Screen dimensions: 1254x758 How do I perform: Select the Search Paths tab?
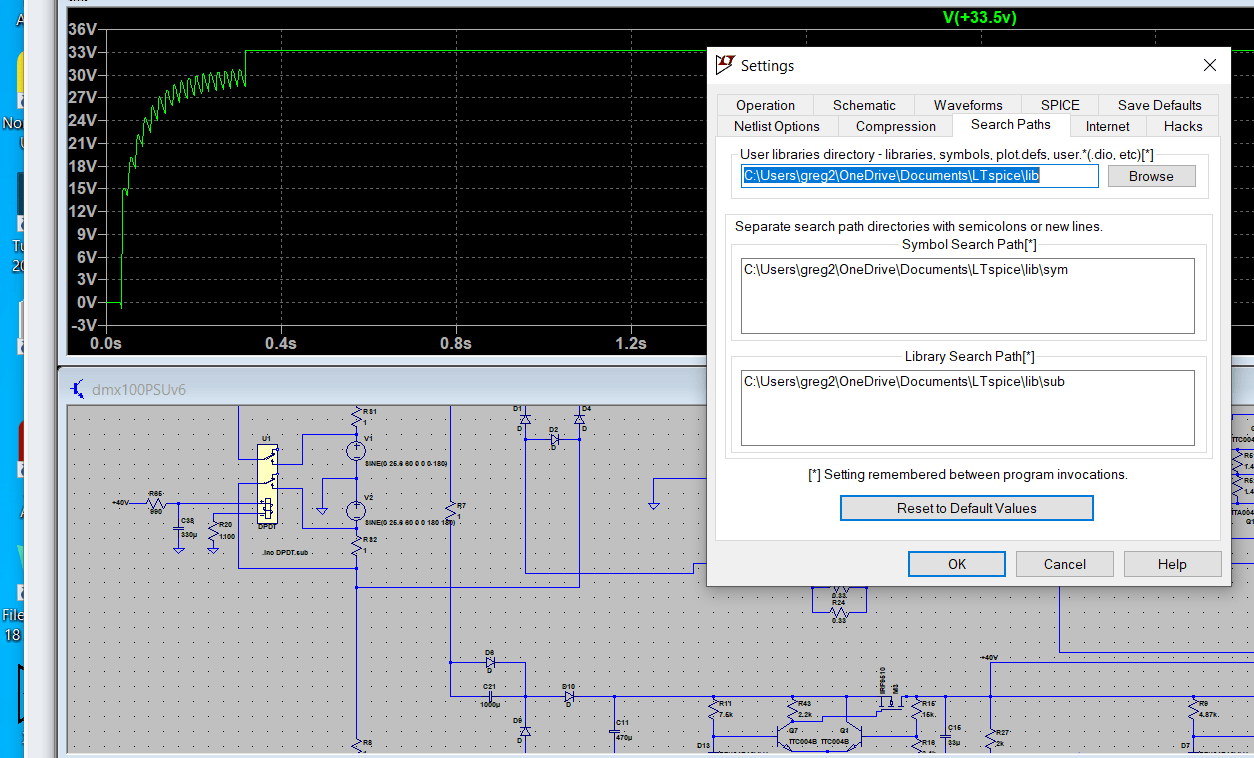pos(1010,125)
